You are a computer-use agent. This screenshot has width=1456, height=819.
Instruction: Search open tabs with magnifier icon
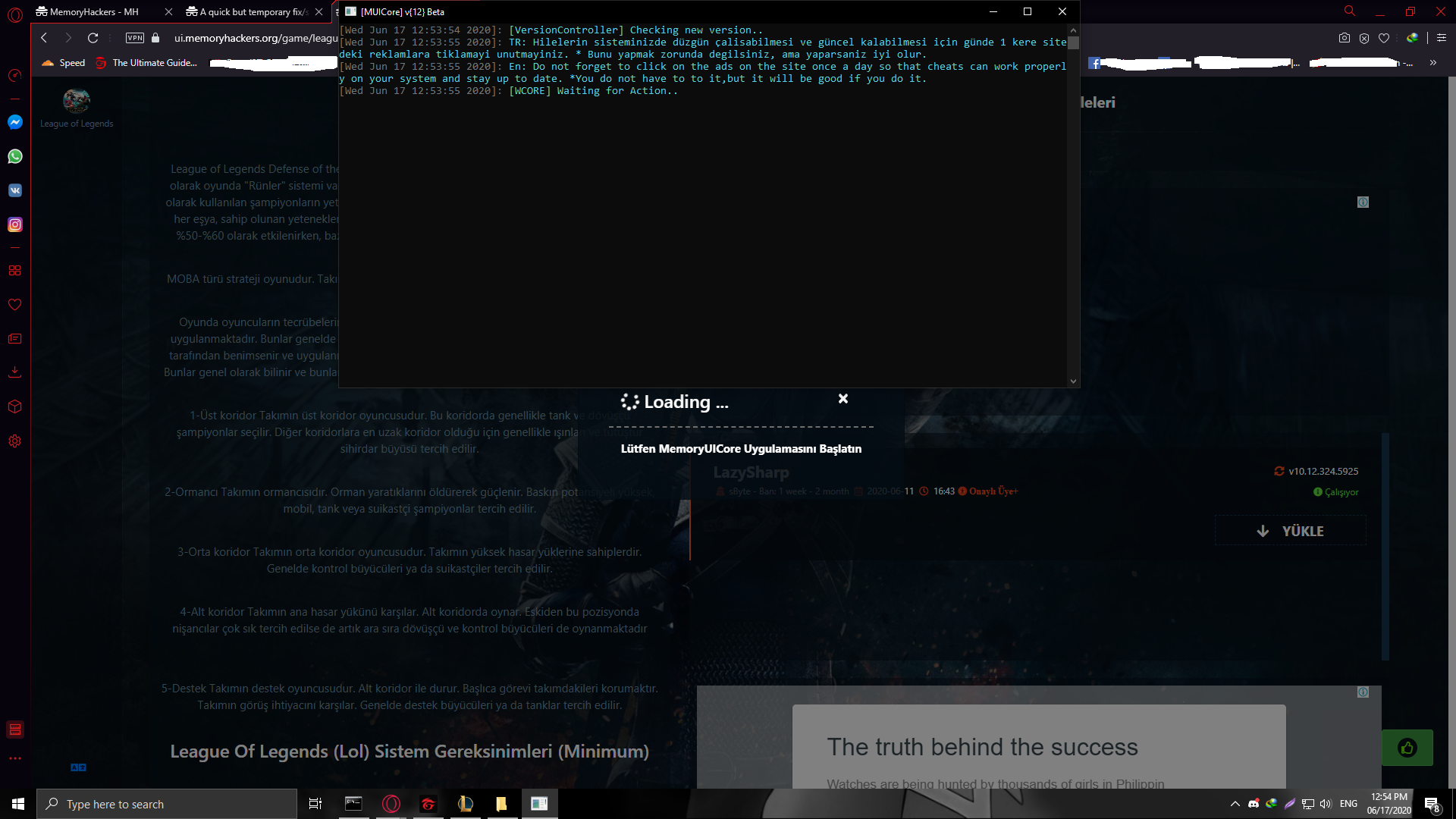click(x=1350, y=11)
